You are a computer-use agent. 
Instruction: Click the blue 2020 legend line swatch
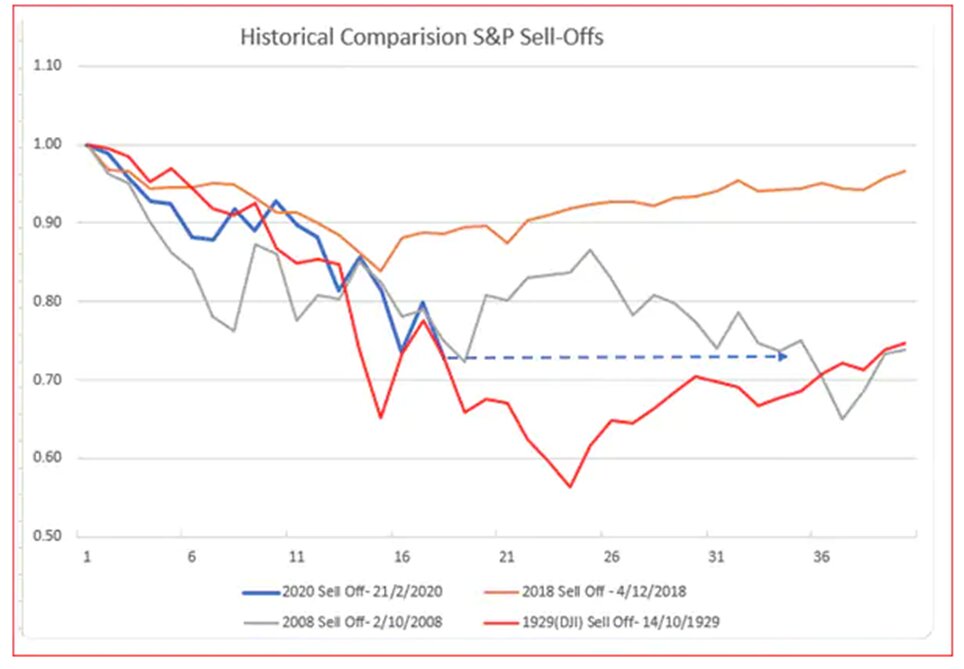(x=261, y=593)
